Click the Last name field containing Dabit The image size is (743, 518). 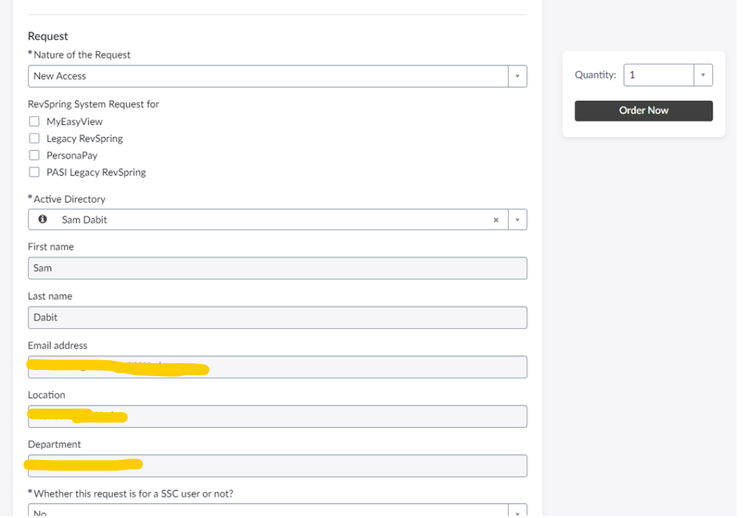278,318
